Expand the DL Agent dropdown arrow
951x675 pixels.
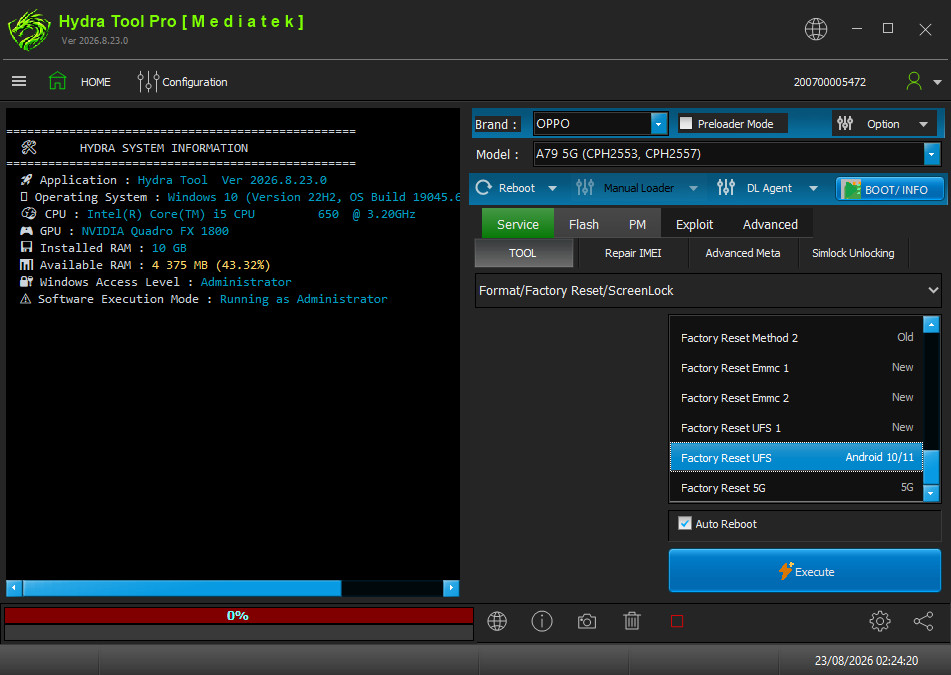(x=813, y=188)
